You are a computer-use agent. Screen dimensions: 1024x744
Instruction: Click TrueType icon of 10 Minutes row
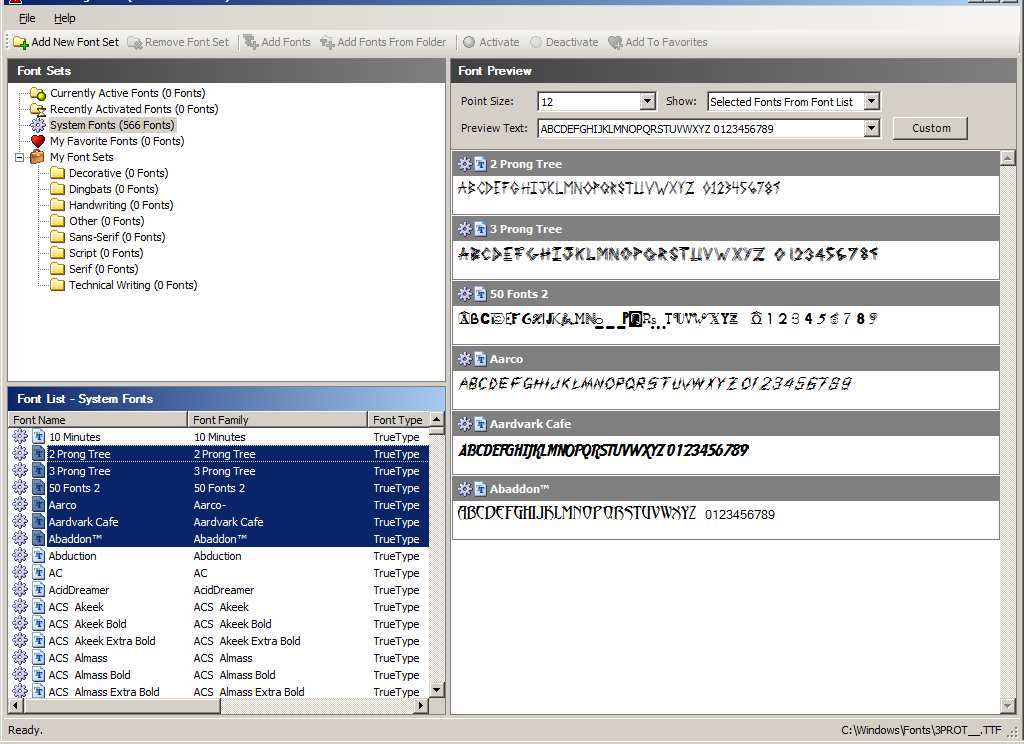tap(39, 436)
